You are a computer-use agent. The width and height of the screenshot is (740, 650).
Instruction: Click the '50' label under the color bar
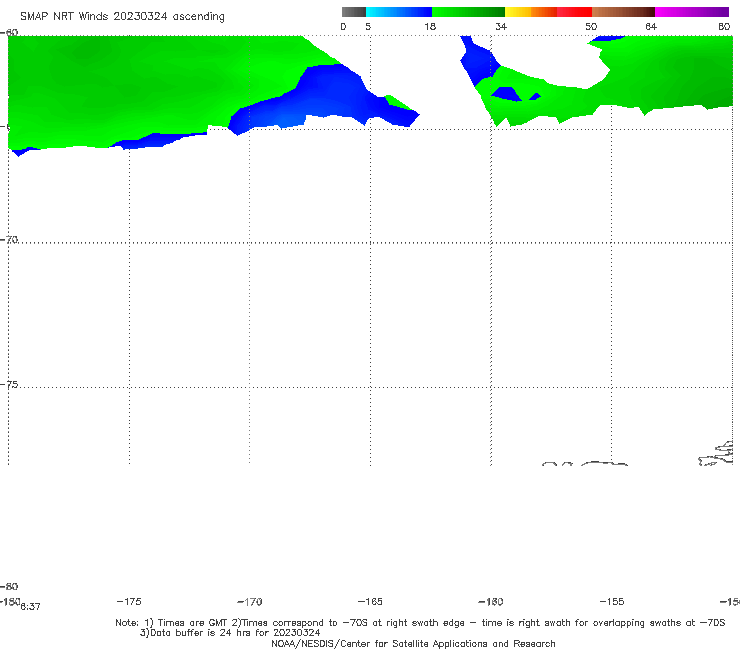591,27
